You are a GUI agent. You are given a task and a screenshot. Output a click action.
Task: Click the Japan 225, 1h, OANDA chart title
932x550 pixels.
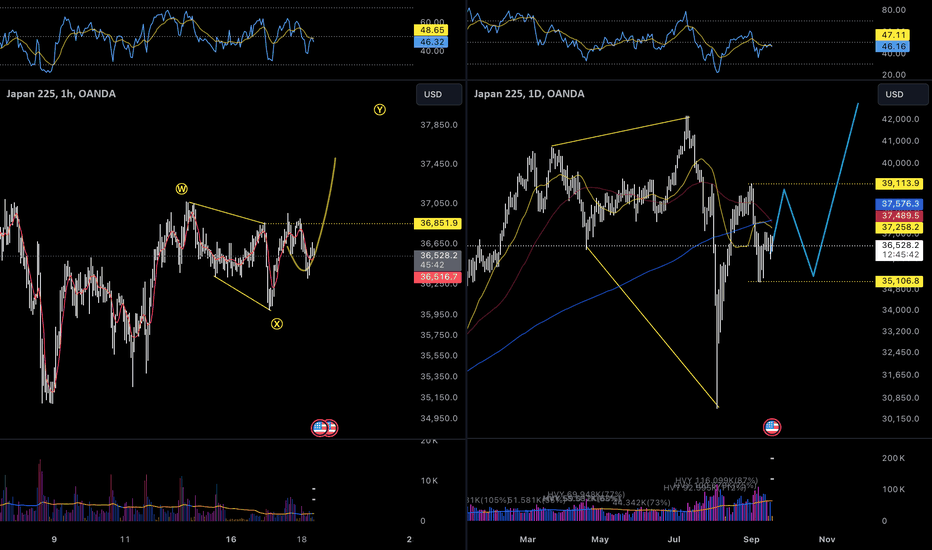[61, 93]
